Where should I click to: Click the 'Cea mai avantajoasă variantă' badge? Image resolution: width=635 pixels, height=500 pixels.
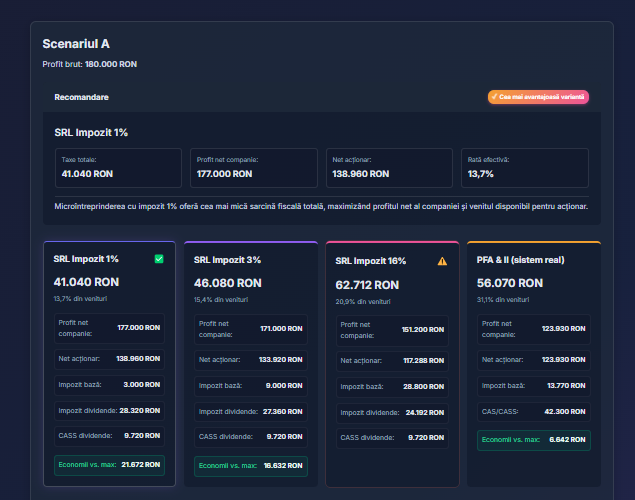538,97
